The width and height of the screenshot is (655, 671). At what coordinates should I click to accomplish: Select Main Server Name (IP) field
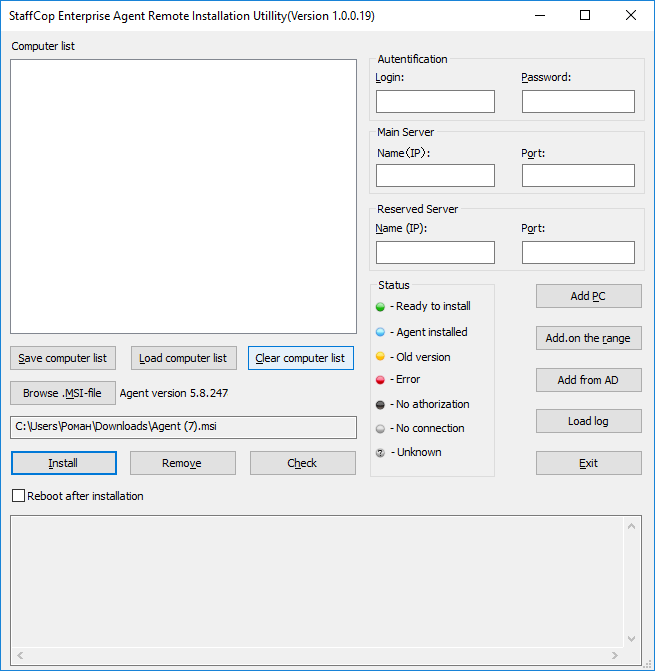tap(435, 176)
